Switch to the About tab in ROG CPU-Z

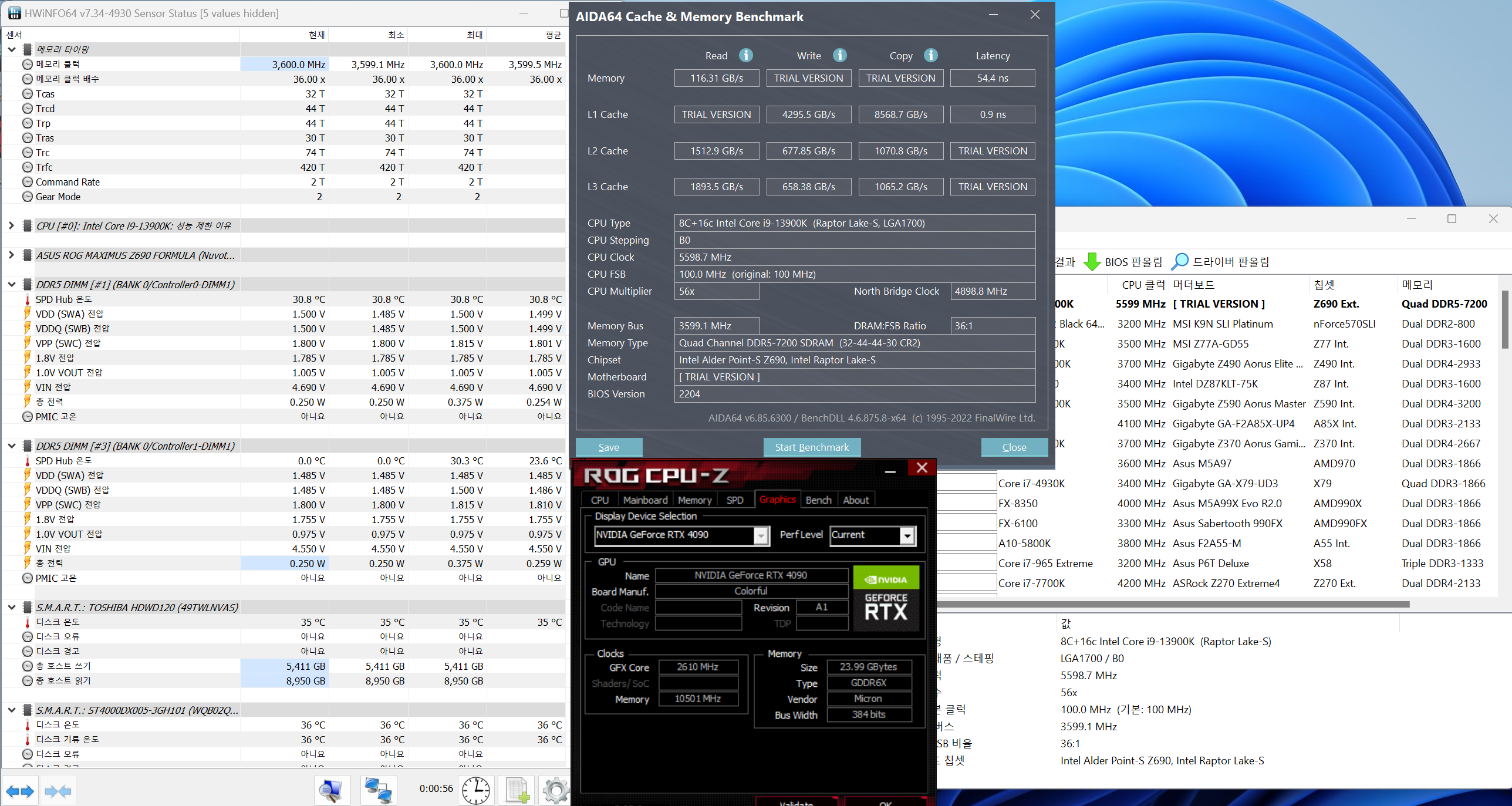(x=856, y=500)
